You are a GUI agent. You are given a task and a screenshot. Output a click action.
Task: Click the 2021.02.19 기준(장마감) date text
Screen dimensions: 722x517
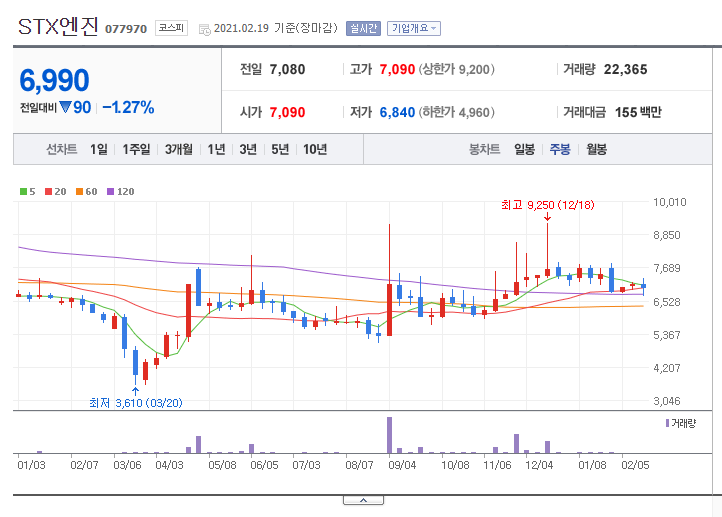point(275,28)
